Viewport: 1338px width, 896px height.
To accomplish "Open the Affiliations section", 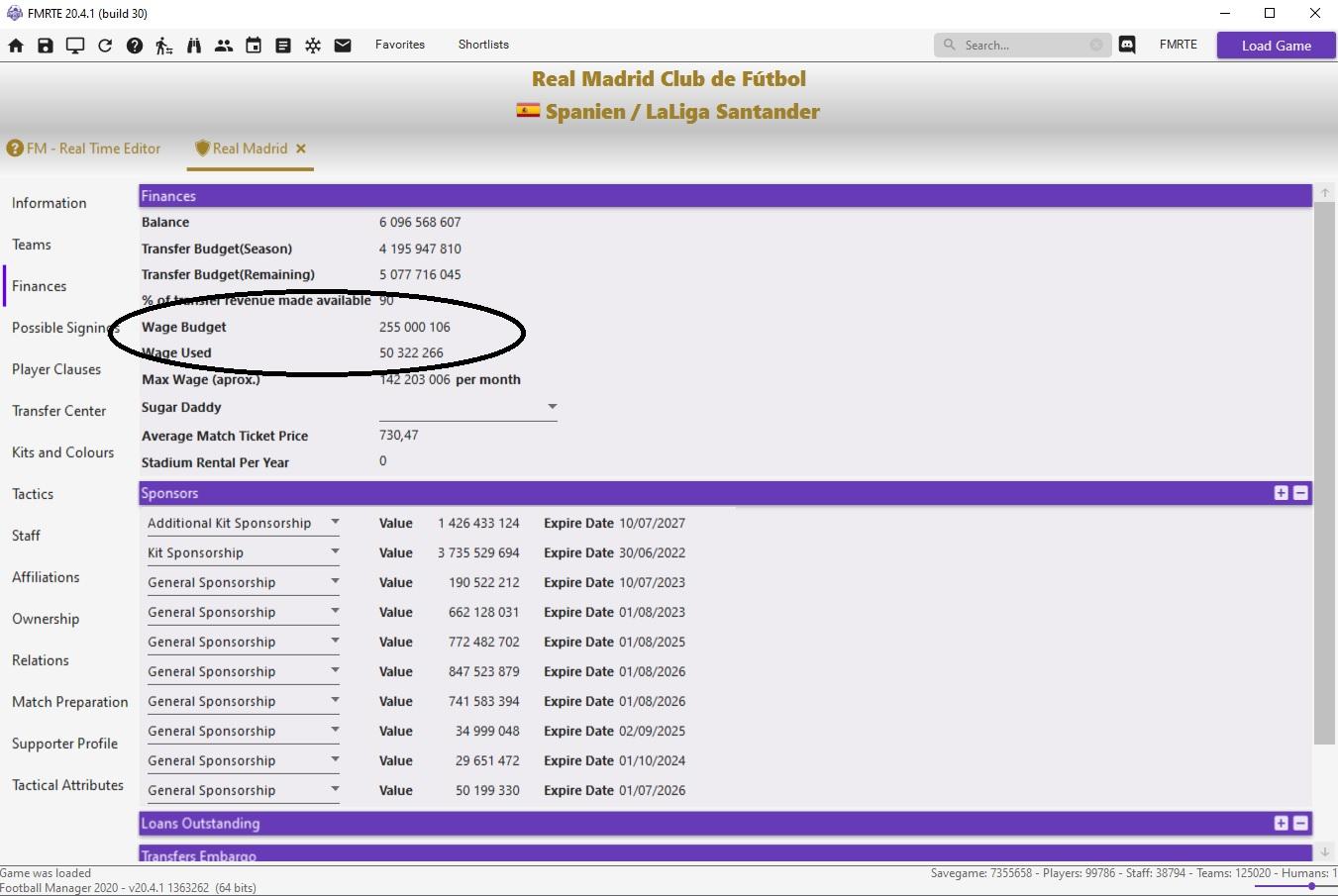I will pos(46,577).
